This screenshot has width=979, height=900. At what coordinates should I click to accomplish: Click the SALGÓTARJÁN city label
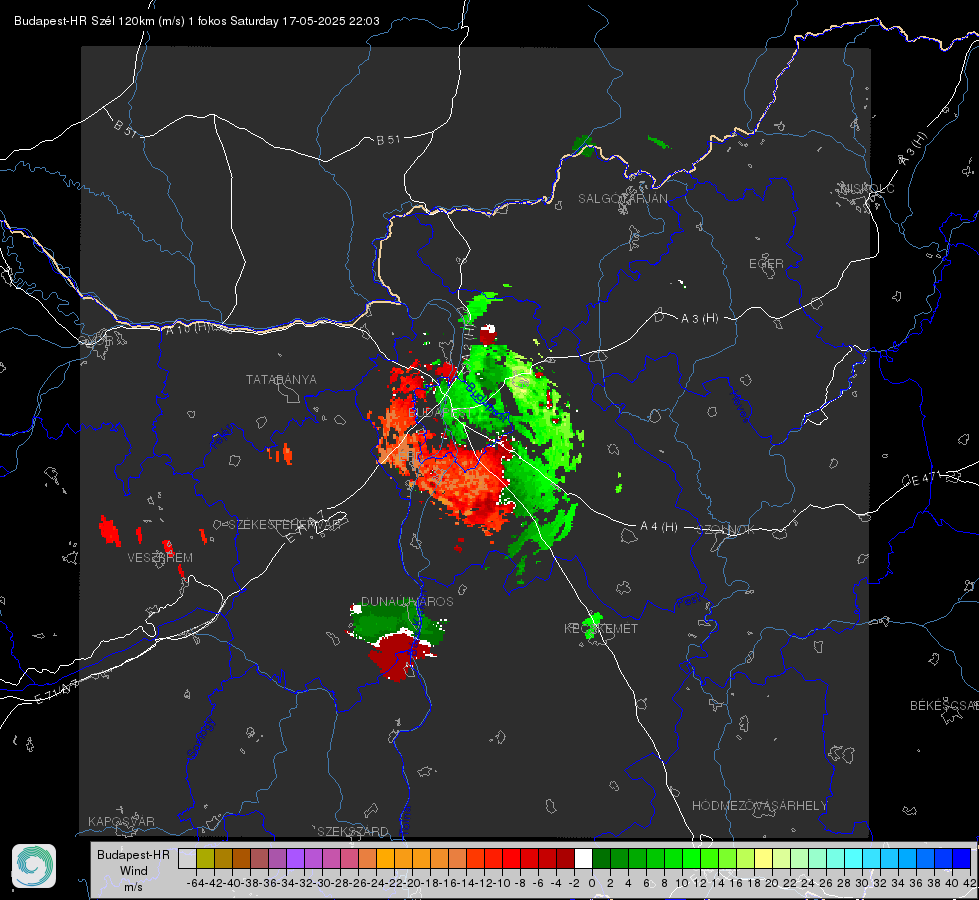622,199
